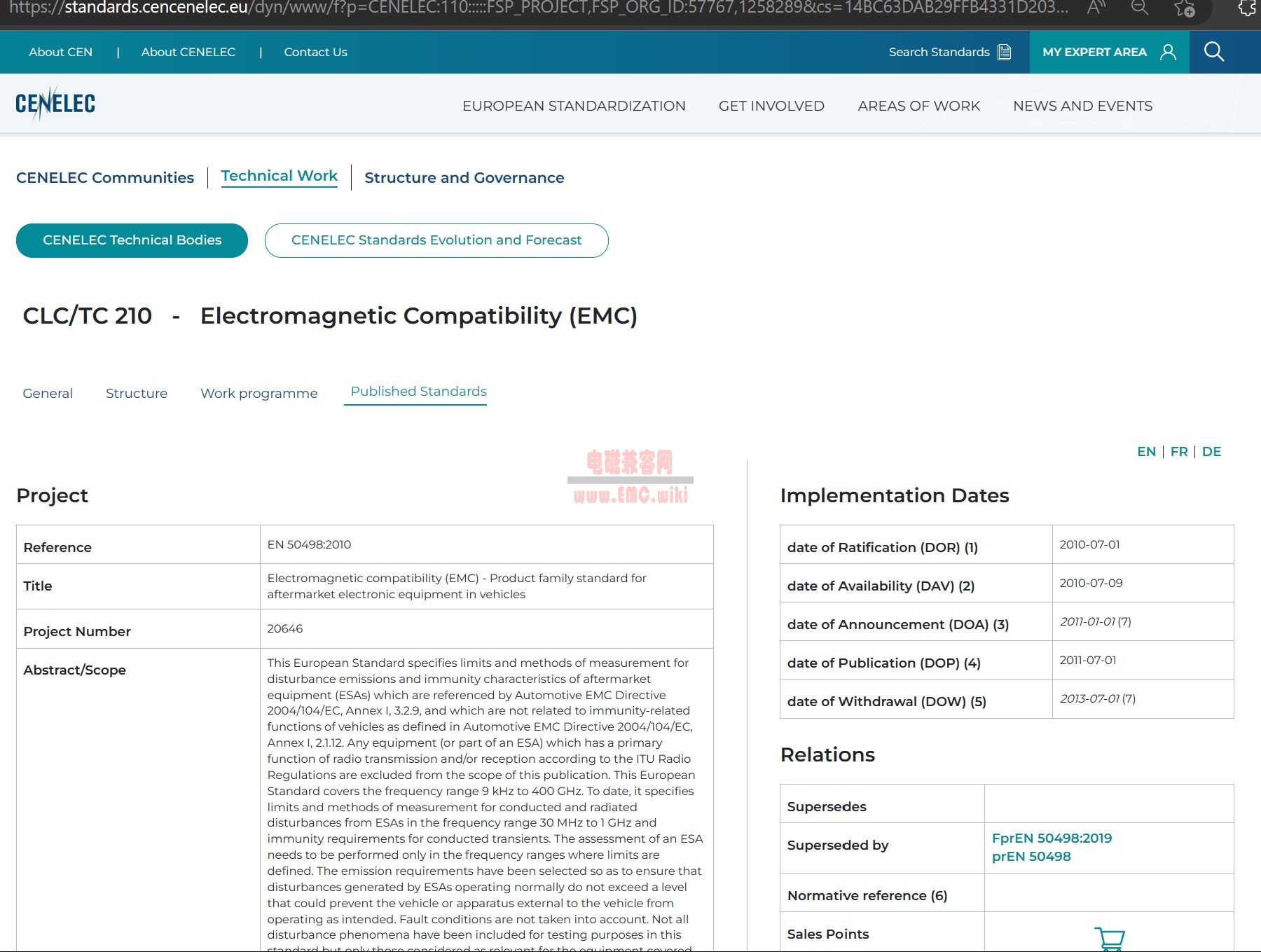Open Contact Us link
The width and height of the screenshot is (1261, 952).
(x=315, y=52)
